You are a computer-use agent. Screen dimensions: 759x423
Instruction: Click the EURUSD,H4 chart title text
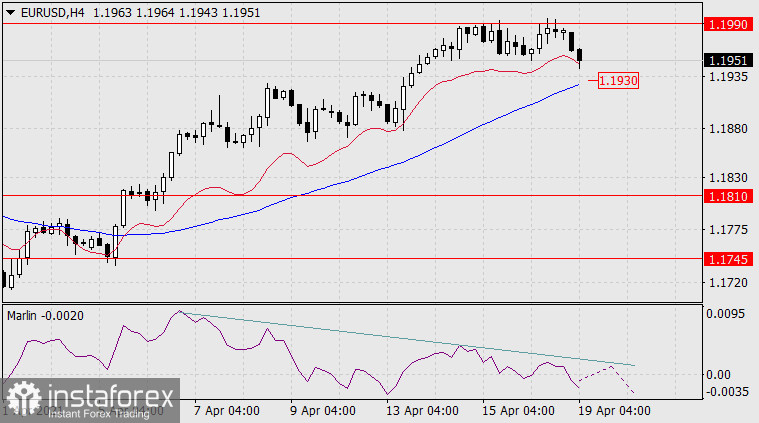(x=51, y=10)
